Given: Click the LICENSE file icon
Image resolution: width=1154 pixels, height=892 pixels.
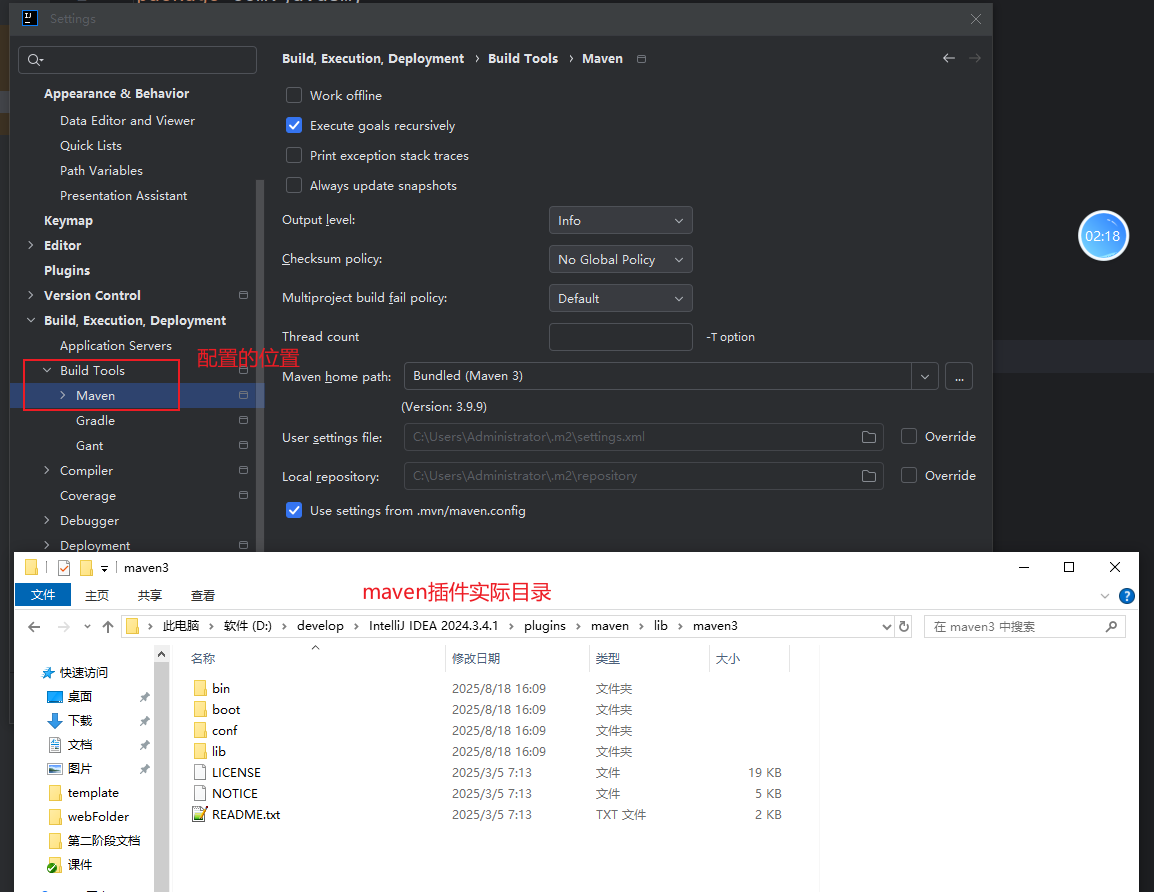Looking at the screenshot, I should coord(199,772).
